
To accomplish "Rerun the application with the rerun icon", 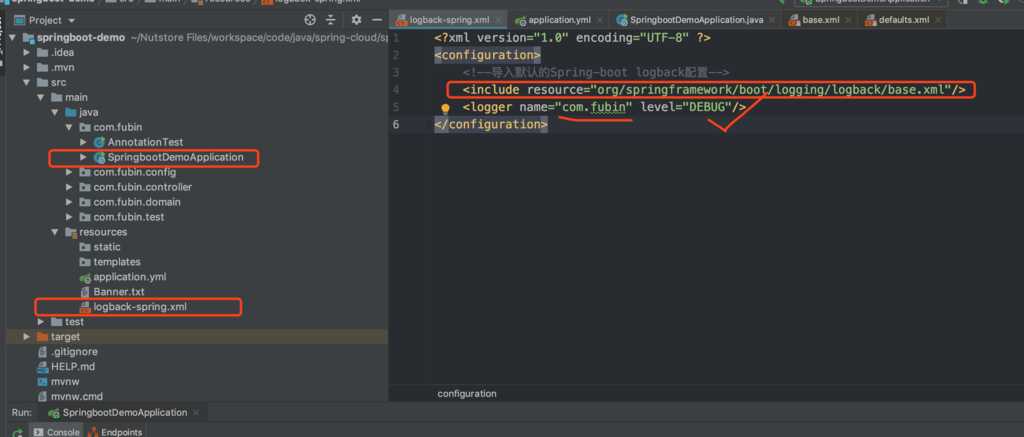I will tap(18, 432).
